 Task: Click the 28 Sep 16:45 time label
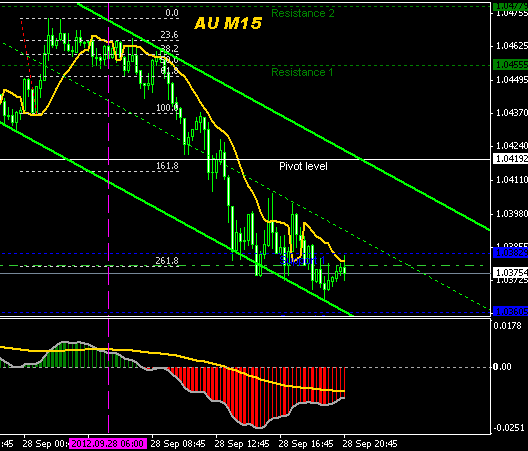click(306, 443)
